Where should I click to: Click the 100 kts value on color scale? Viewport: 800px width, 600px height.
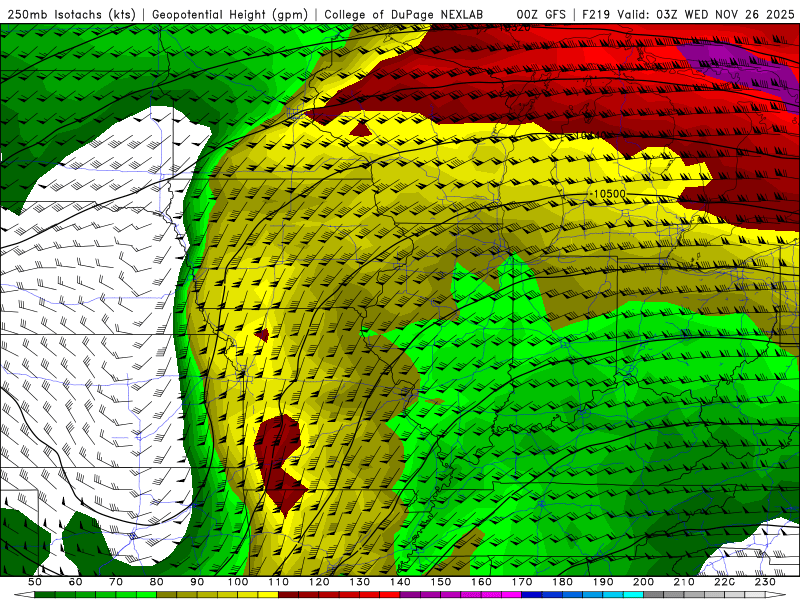tap(238, 582)
